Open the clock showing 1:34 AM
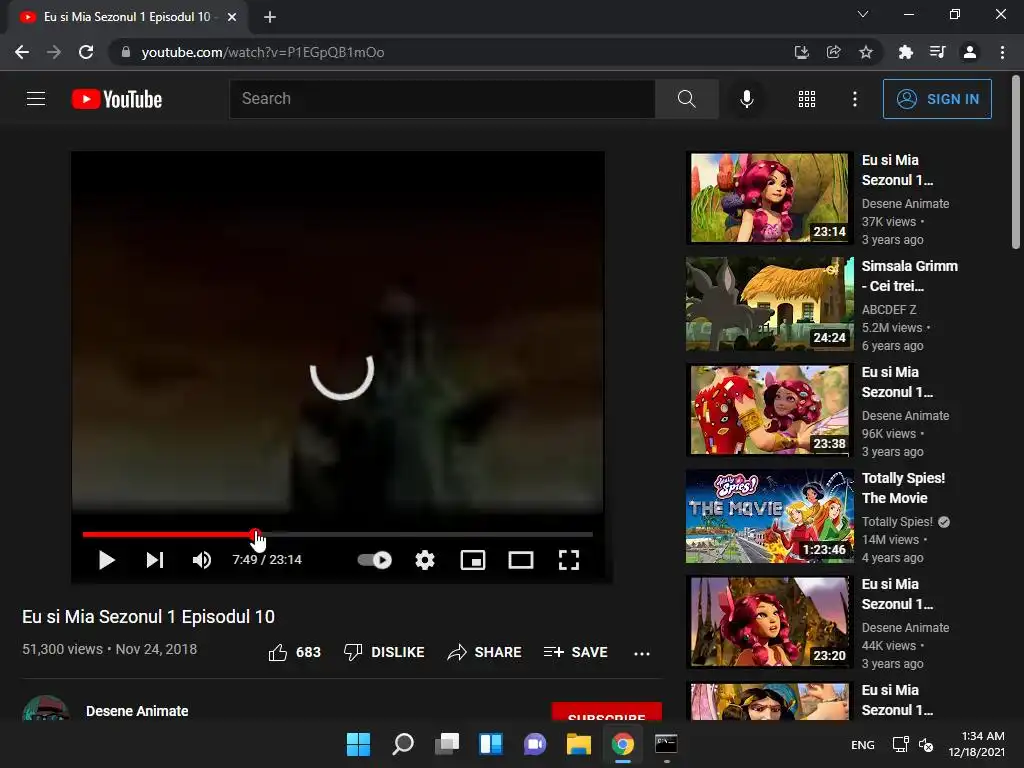 976,744
